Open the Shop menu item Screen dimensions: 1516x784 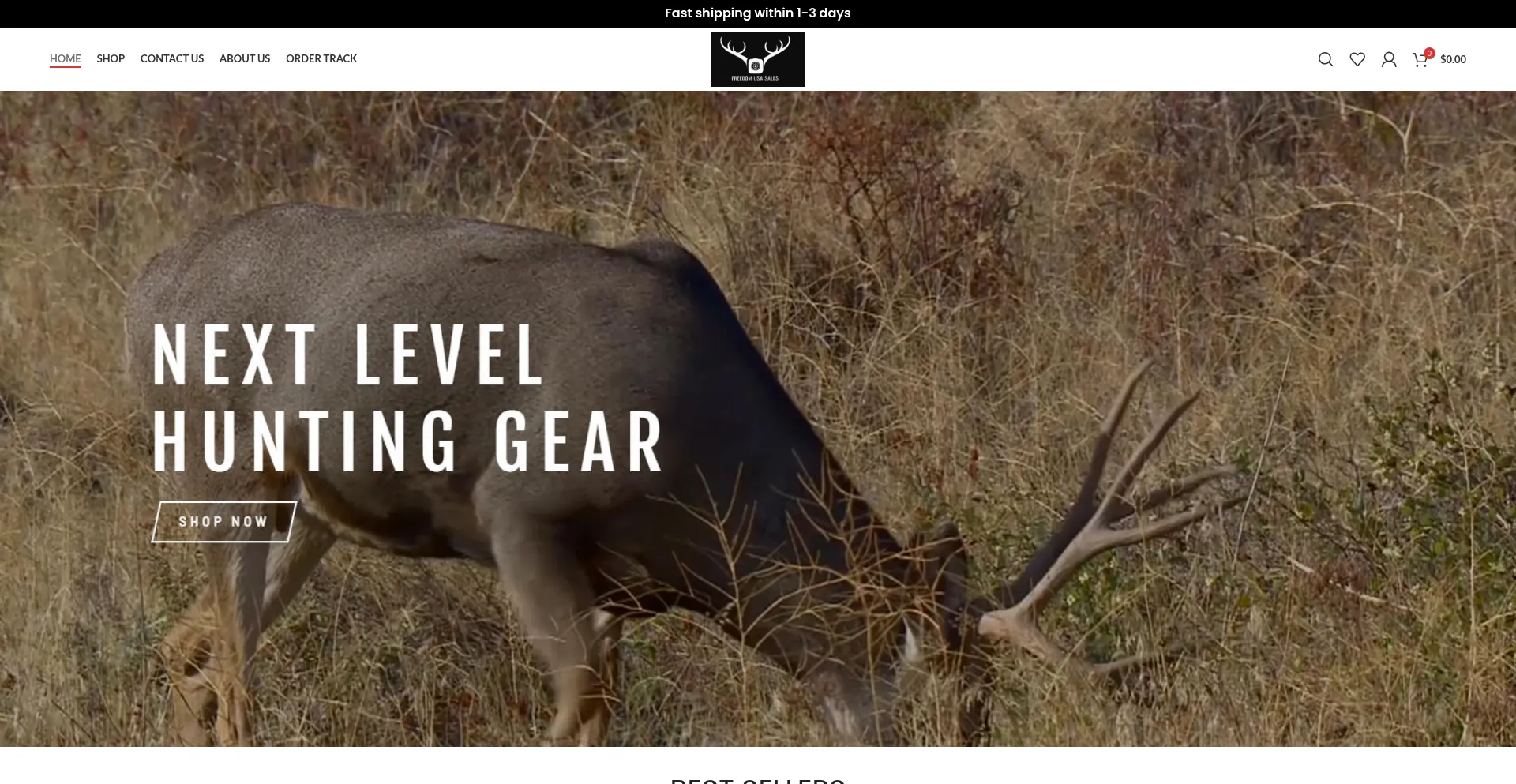[x=111, y=58]
